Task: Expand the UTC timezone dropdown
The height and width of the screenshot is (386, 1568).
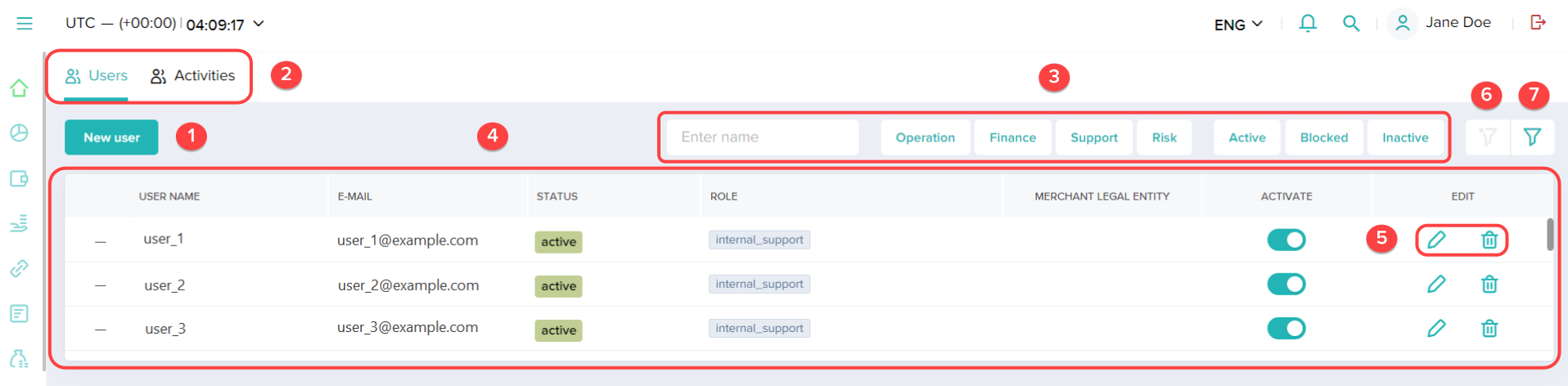Action: pos(259,24)
